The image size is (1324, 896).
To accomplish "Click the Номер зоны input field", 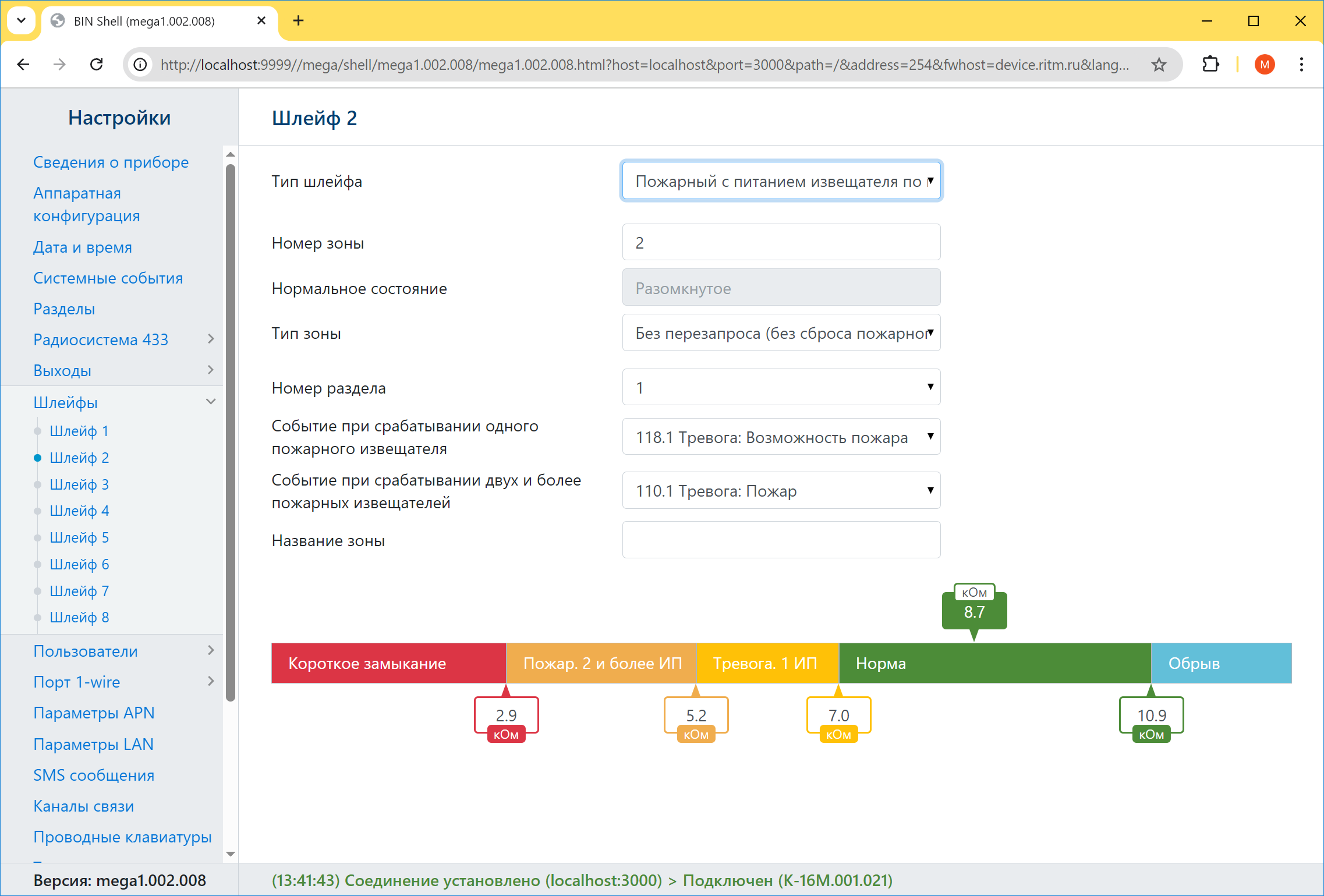I will click(781, 242).
